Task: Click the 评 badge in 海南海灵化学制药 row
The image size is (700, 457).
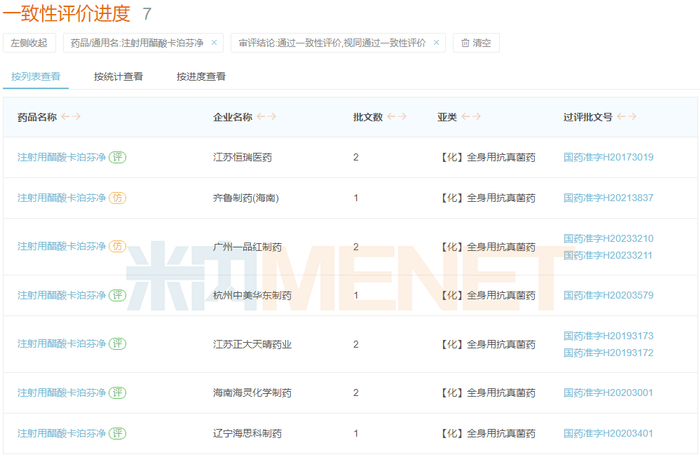Action: pos(117,393)
